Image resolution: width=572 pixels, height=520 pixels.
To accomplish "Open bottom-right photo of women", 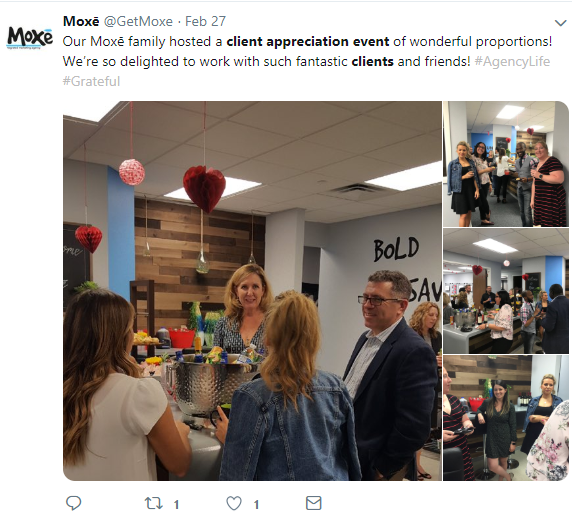I will pos(506,418).
